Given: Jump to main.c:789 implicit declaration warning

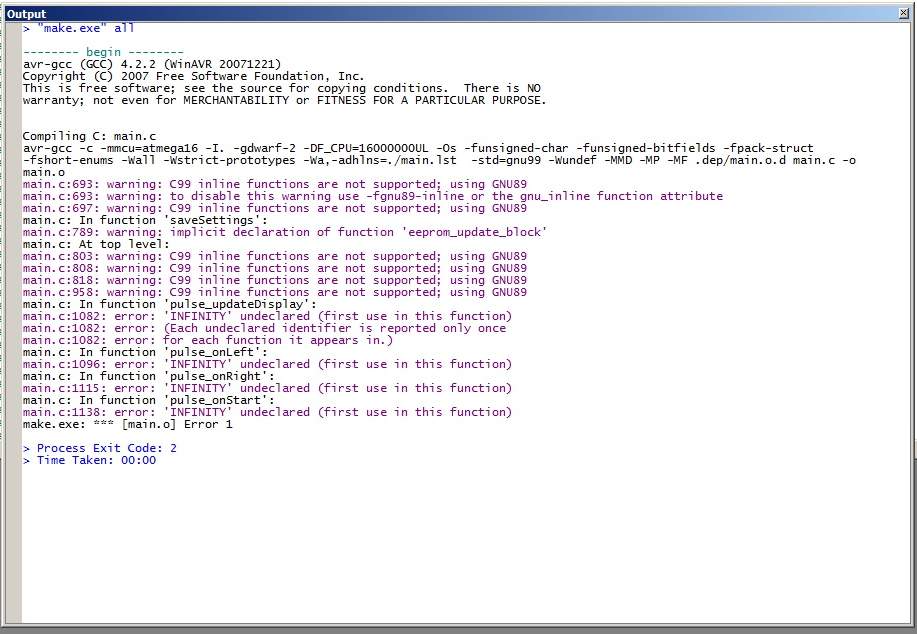Looking at the screenshot, I should pyautogui.click(x=285, y=232).
